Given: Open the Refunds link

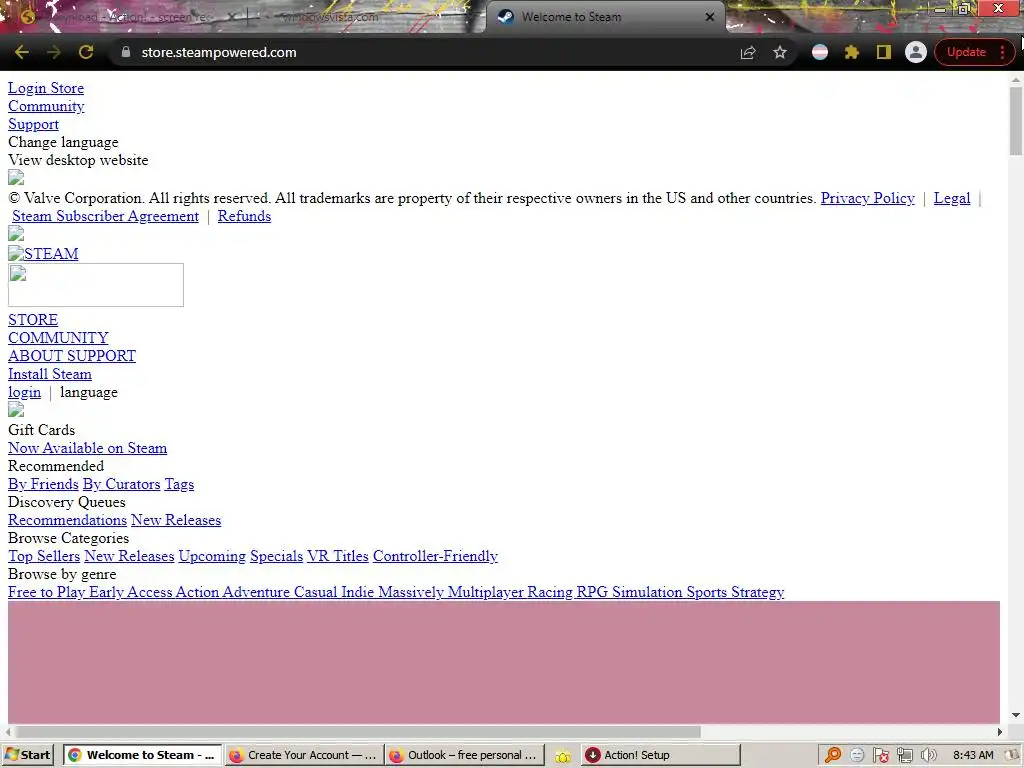Looking at the screenshot, I should pos(244,216).
